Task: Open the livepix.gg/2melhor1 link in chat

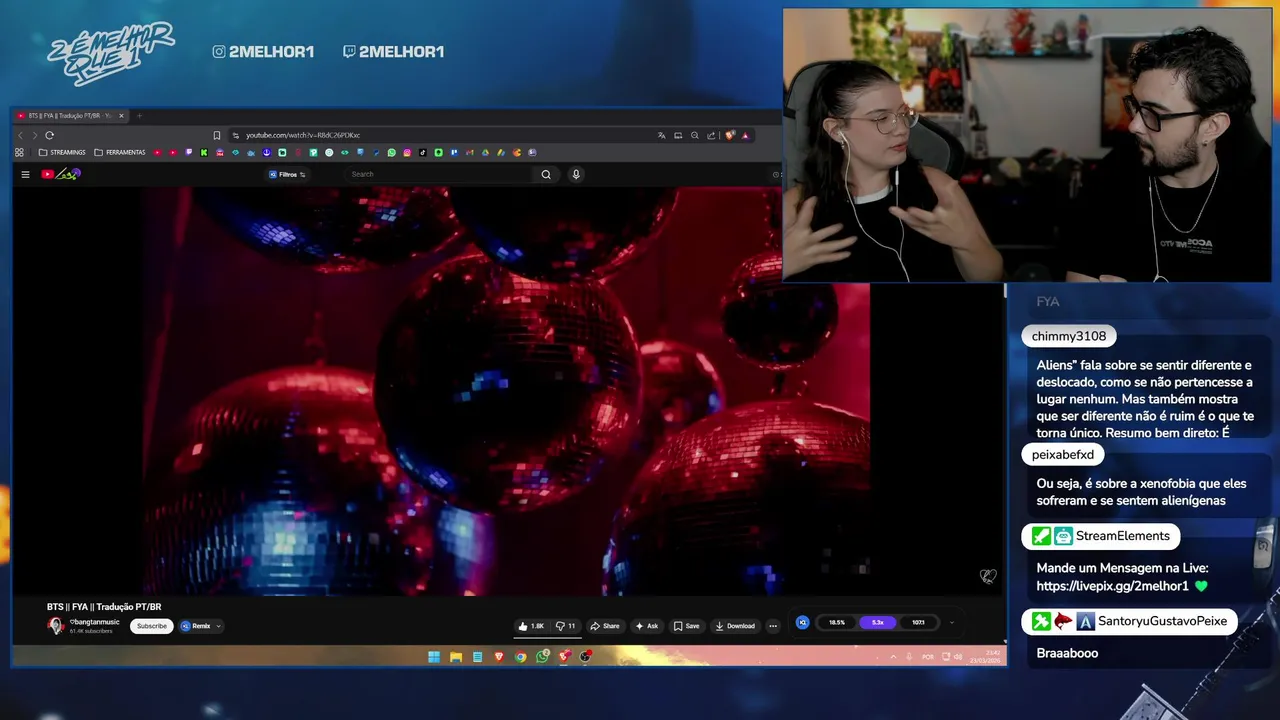Action: (1113, 586)
